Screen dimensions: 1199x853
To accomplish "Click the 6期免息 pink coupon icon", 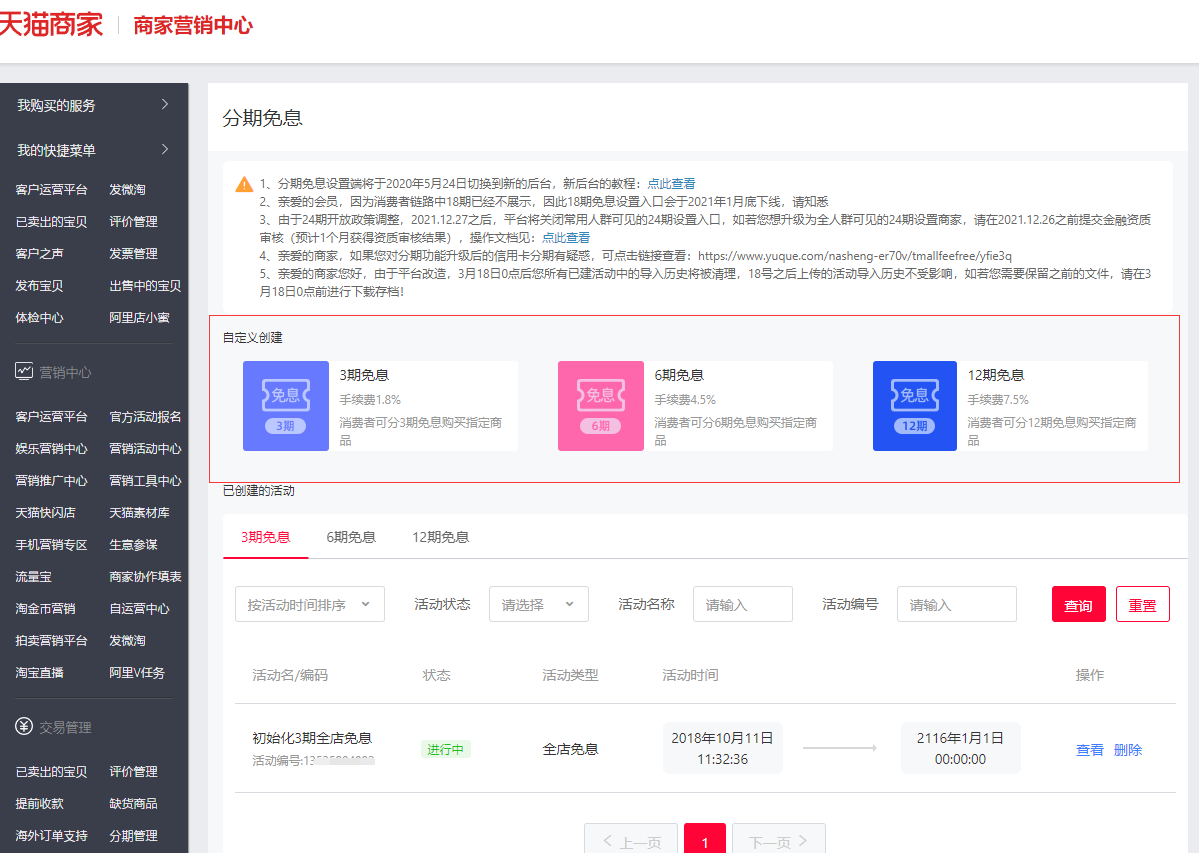I will coord(601,406).
